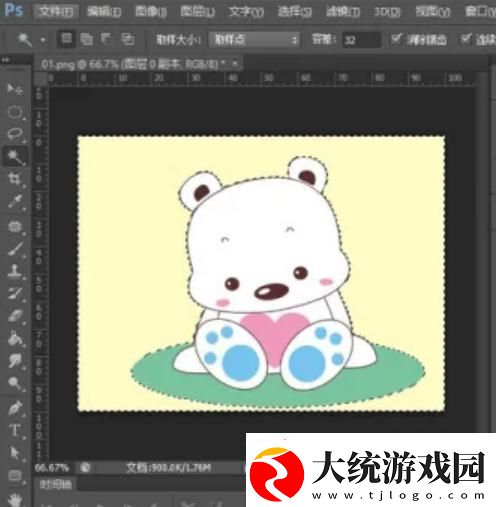Select the Smudge tool
This screenshot has height=507, width=496.
click(x=15, y=361)
